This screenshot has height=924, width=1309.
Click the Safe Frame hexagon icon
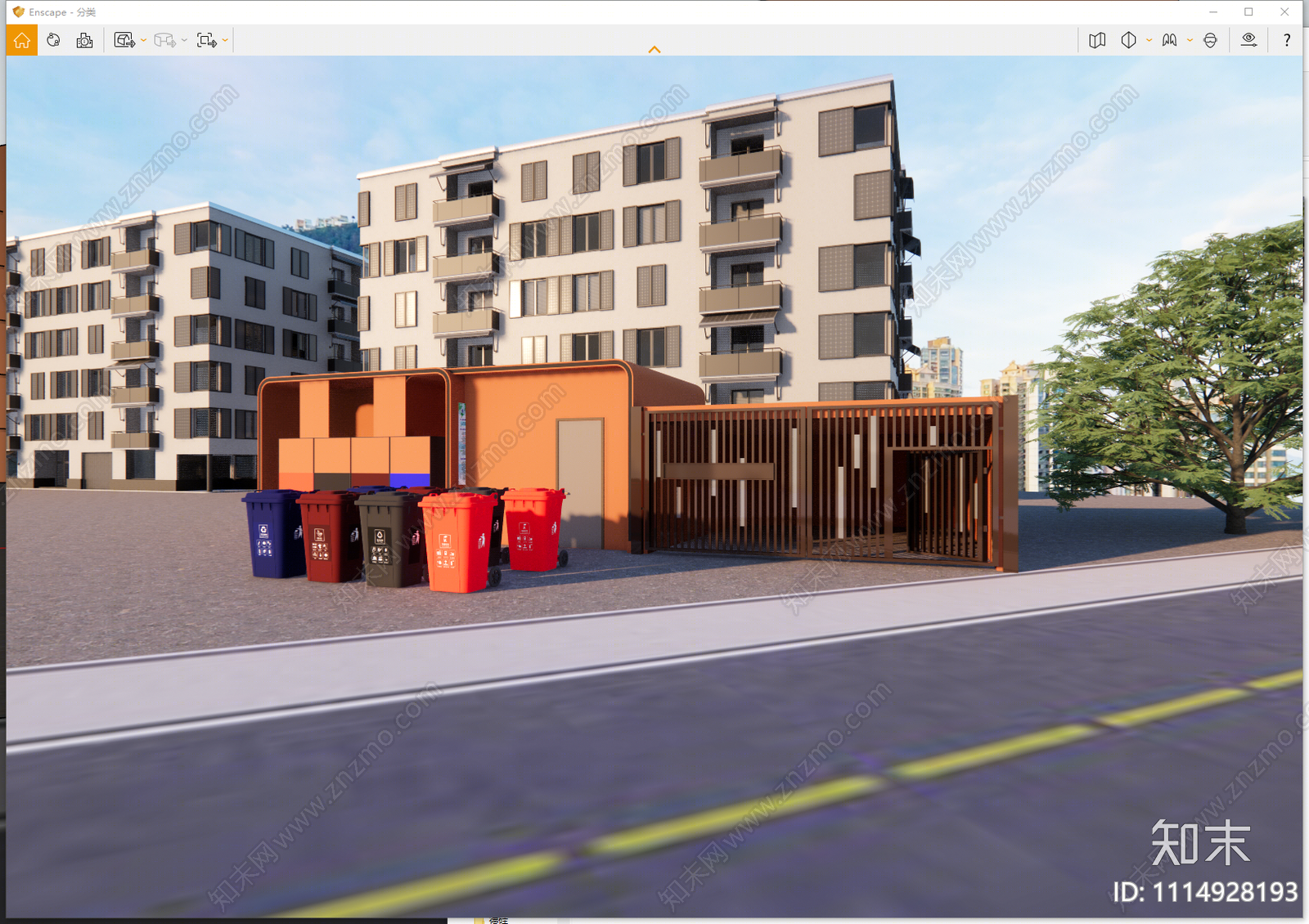(1129, 40)
